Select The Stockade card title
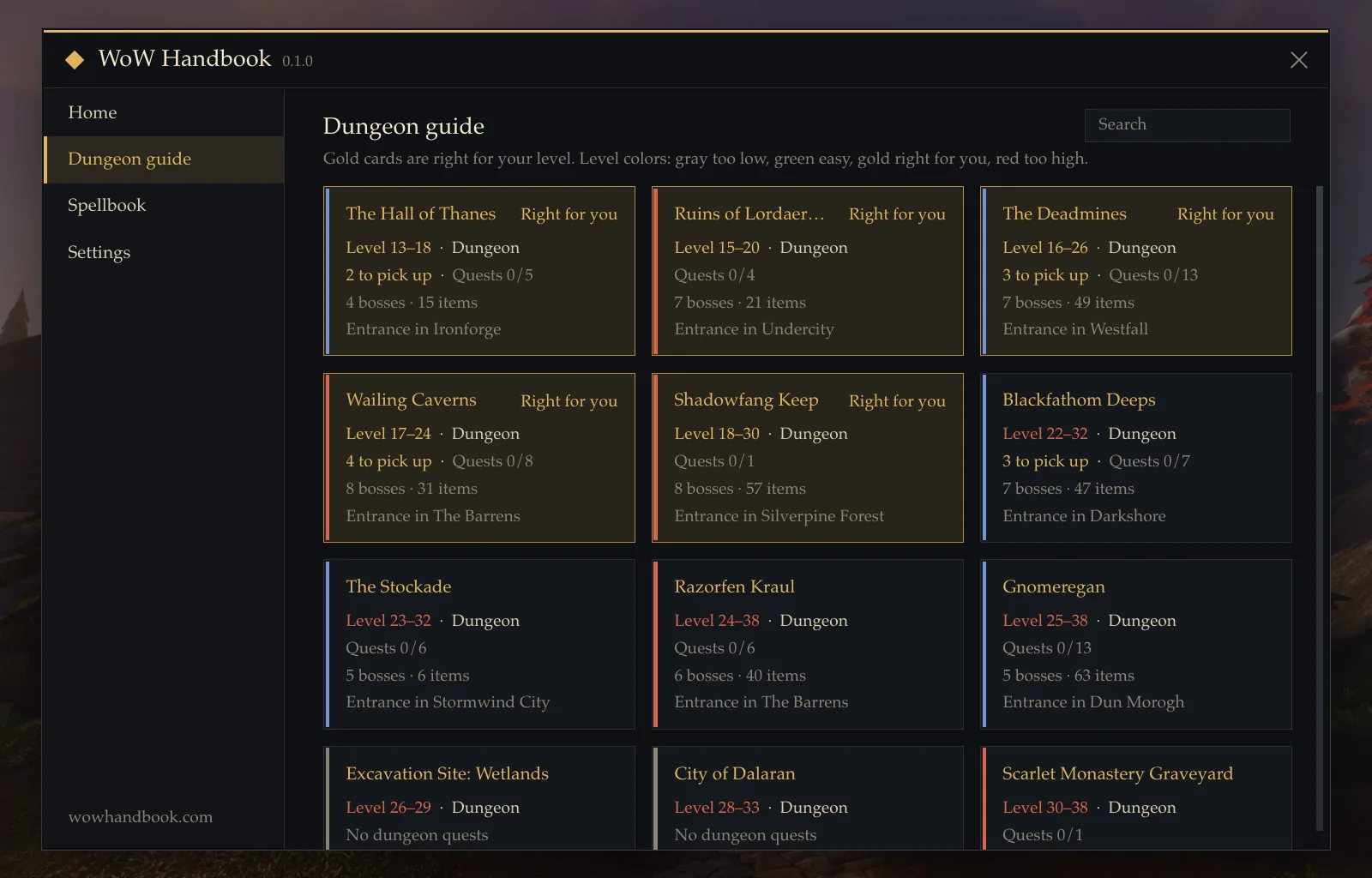 pyautogui.click(x=399, y=586)
